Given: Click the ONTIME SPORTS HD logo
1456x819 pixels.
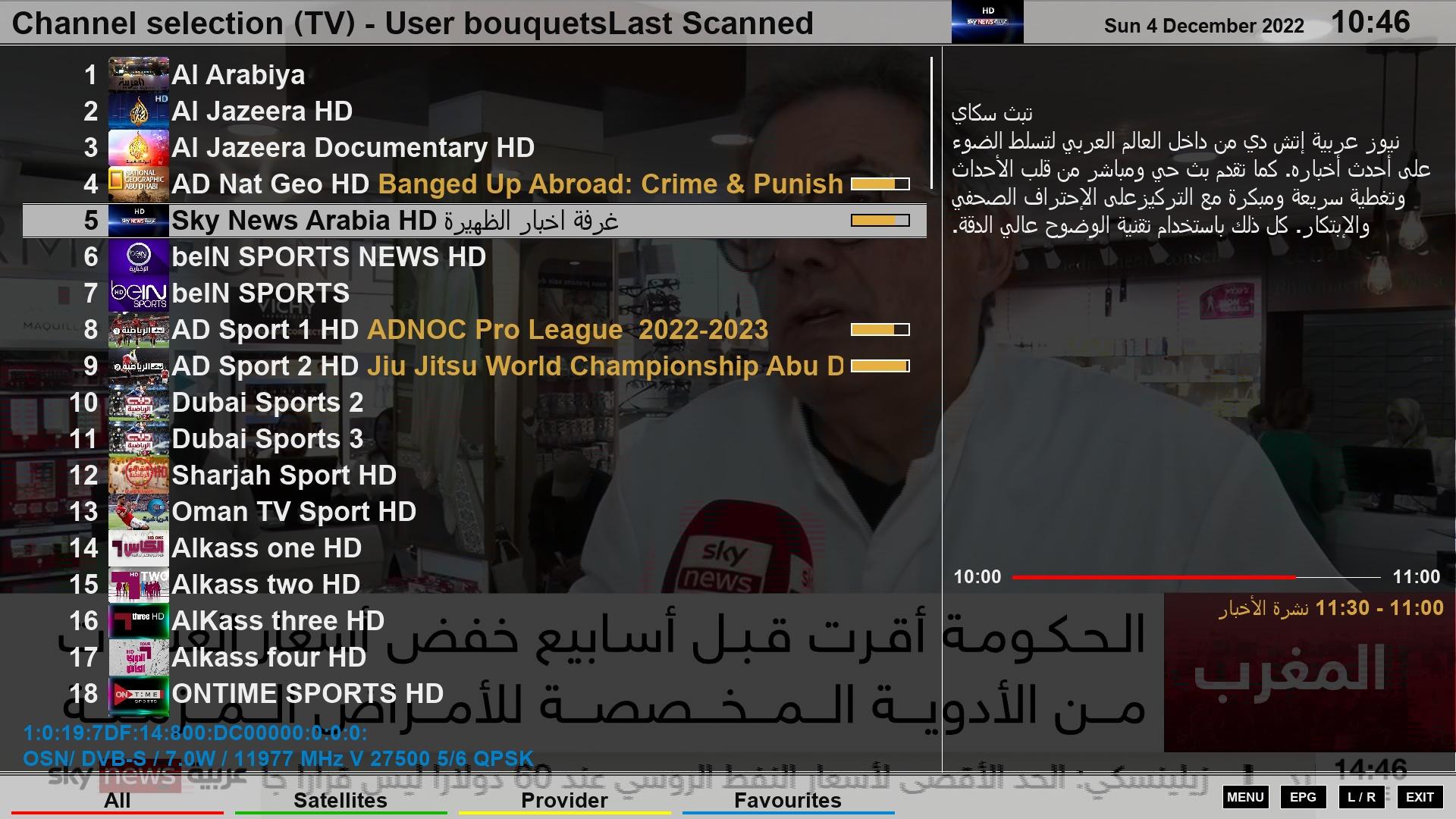Looking at the screenshot, I should click(139, 694).
